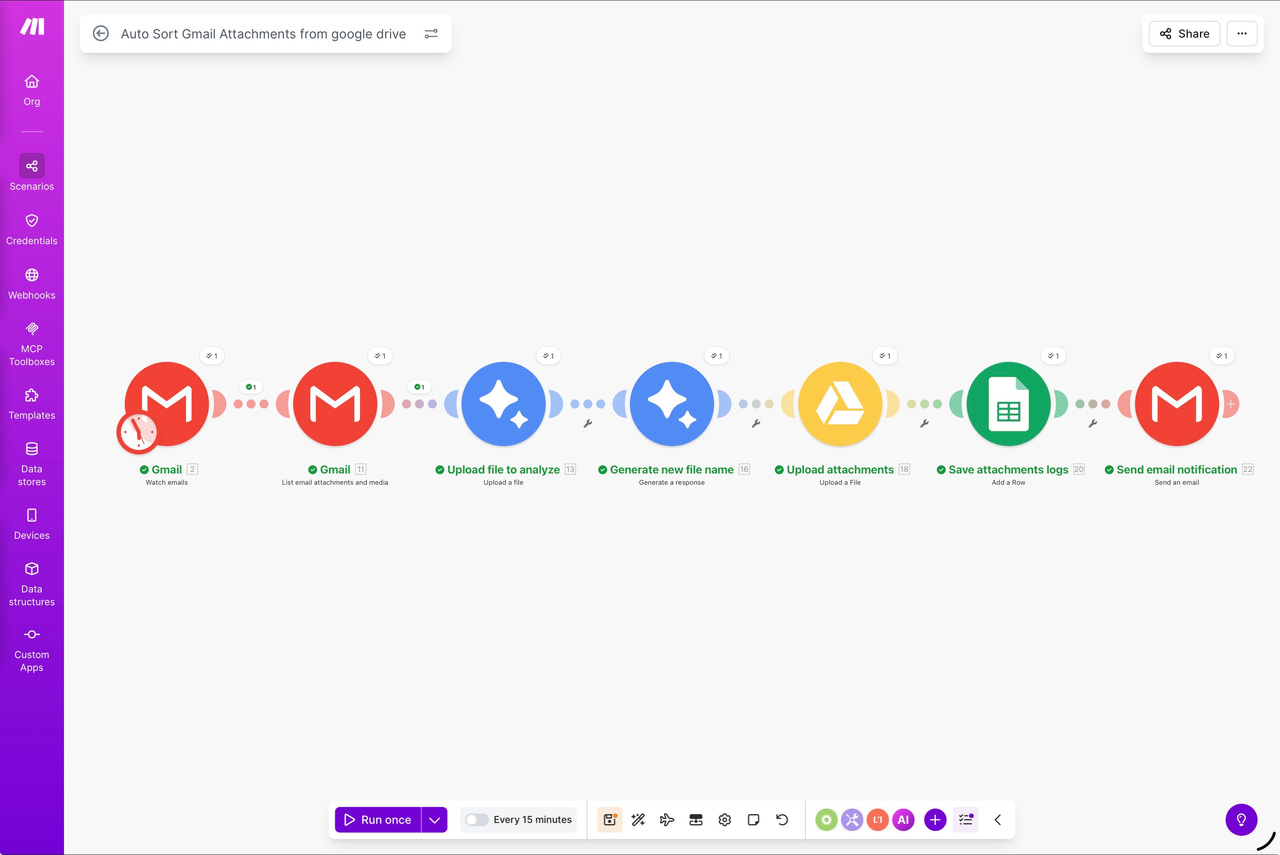Select Send email notification module

tap(1177, 404)
